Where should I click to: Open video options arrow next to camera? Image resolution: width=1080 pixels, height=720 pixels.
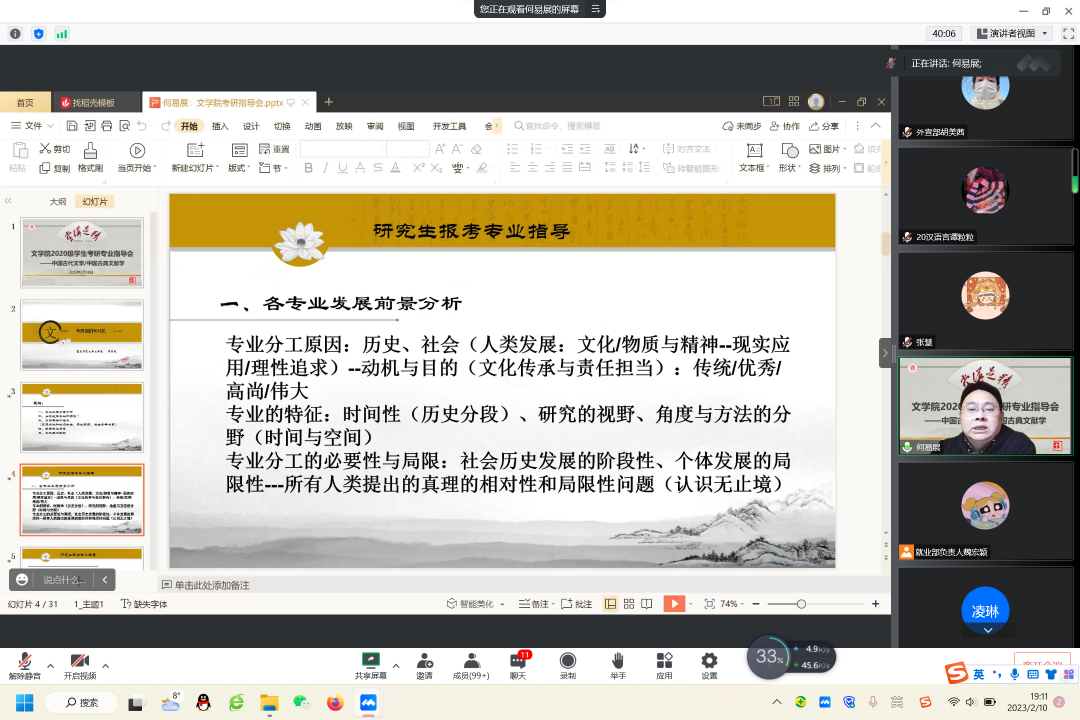[x=105, y=666]
